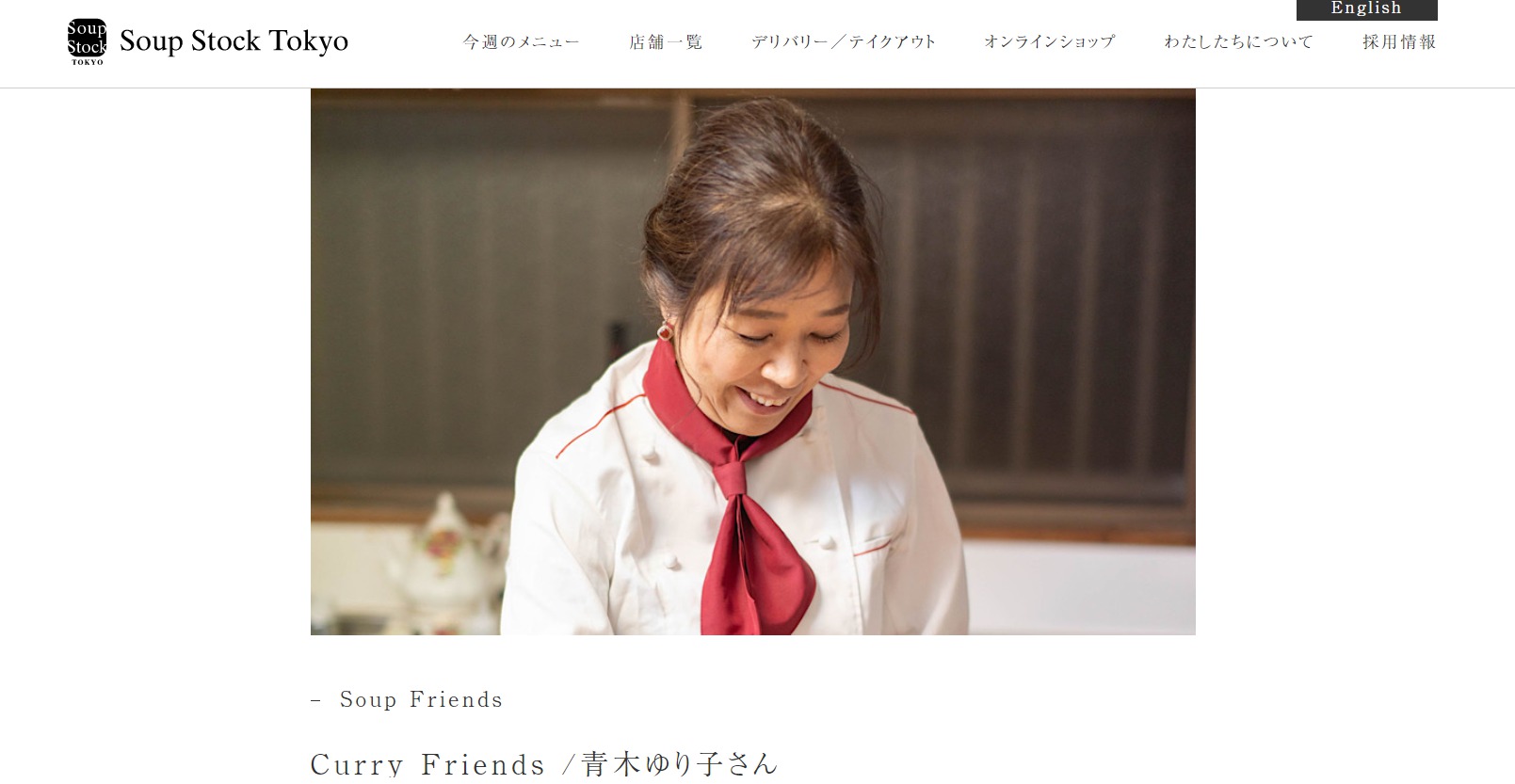Click the Soup Stock Tokyo wordmark

pyautogui.click(x=234, y=41)
